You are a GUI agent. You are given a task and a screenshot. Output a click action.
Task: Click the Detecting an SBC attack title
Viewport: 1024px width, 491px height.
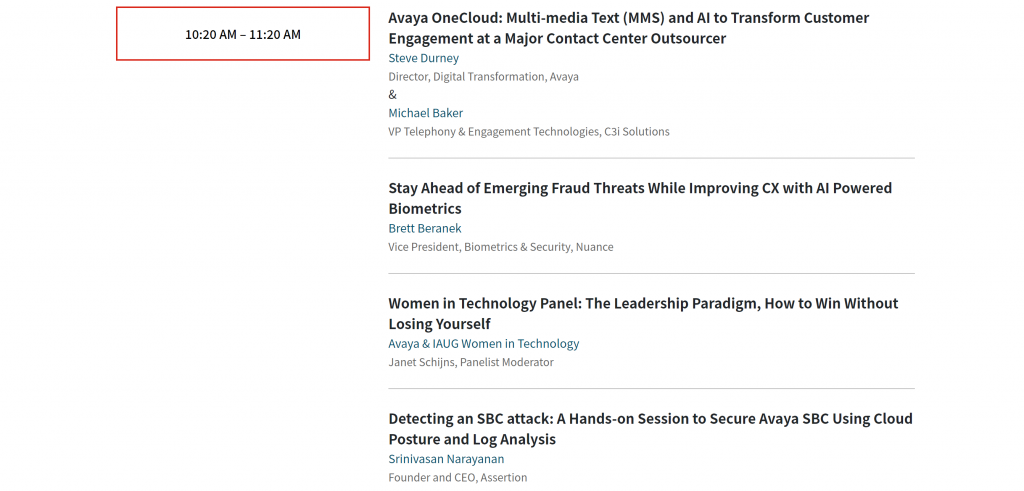(650, 429)
